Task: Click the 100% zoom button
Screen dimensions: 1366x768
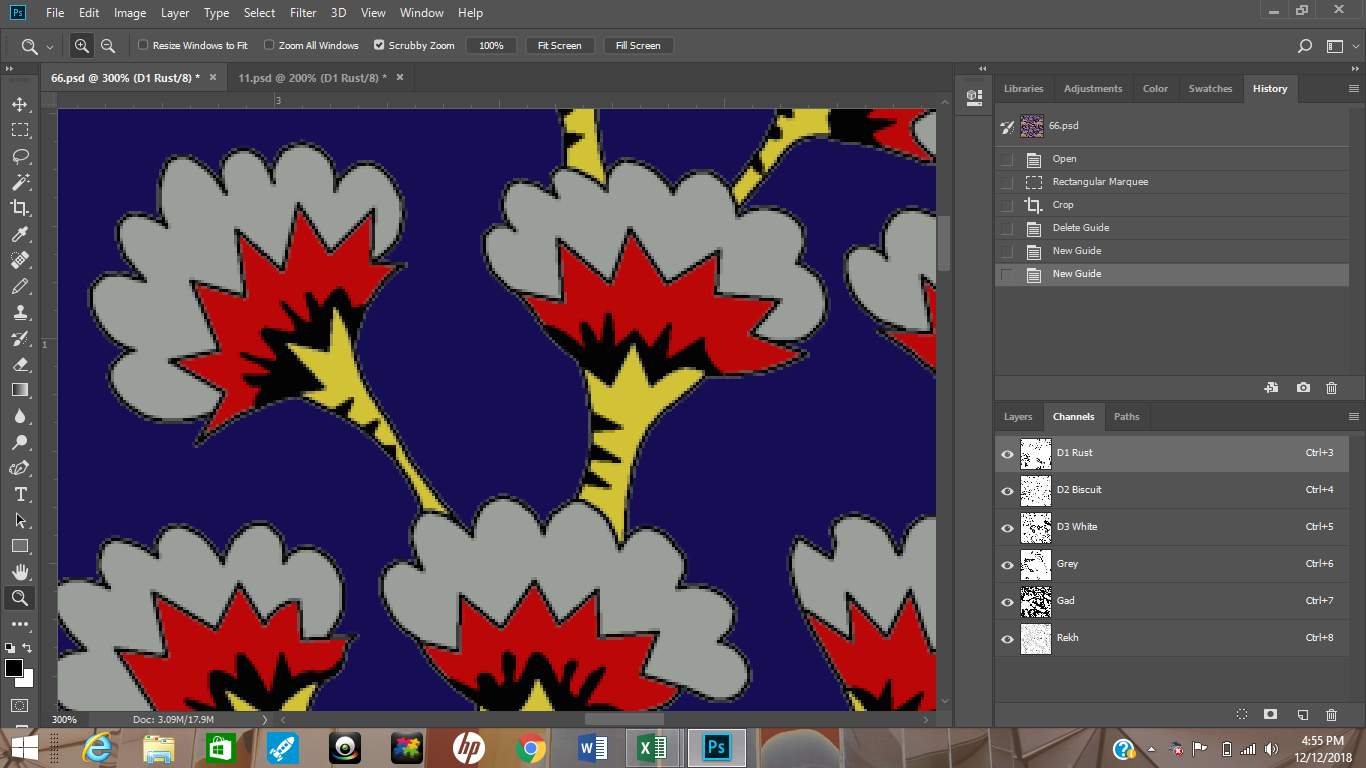Action: 491,46
